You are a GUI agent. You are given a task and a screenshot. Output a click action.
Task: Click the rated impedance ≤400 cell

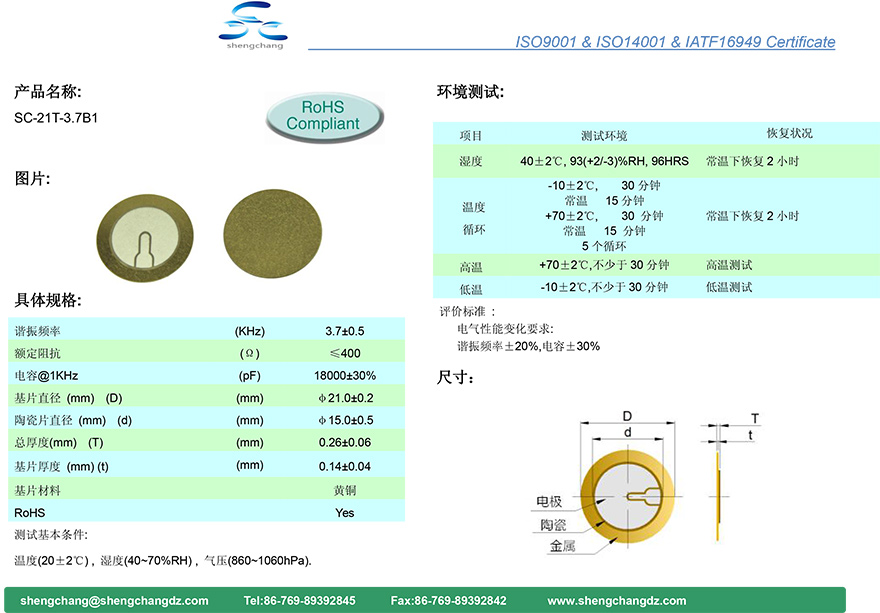[x=344, y=353]
